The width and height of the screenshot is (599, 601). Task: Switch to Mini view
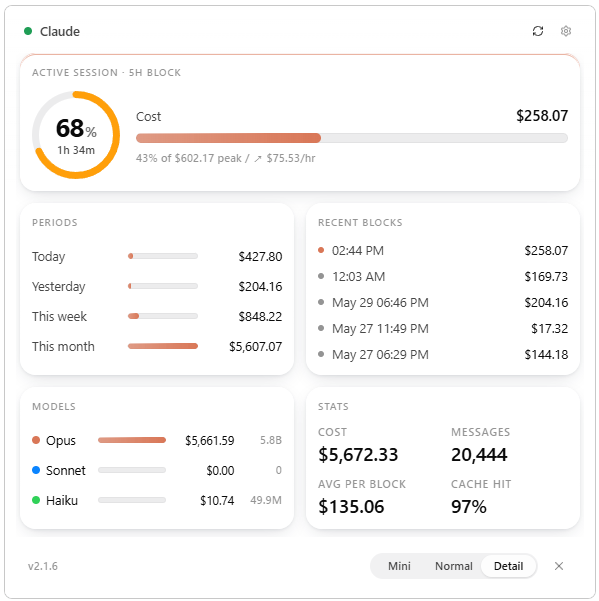click(x=399, y=566)
